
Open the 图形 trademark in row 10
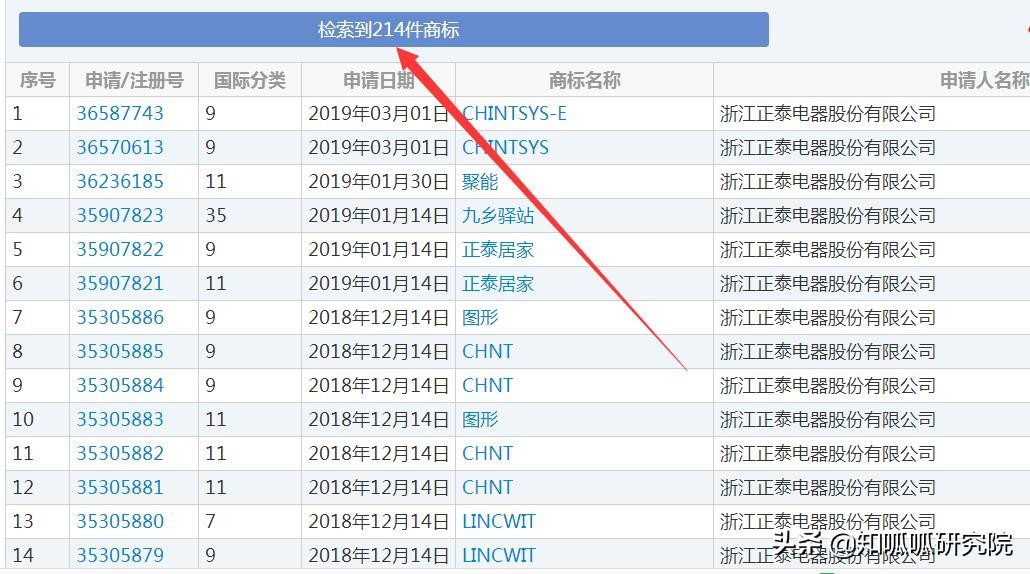click(x=480, y=420)
